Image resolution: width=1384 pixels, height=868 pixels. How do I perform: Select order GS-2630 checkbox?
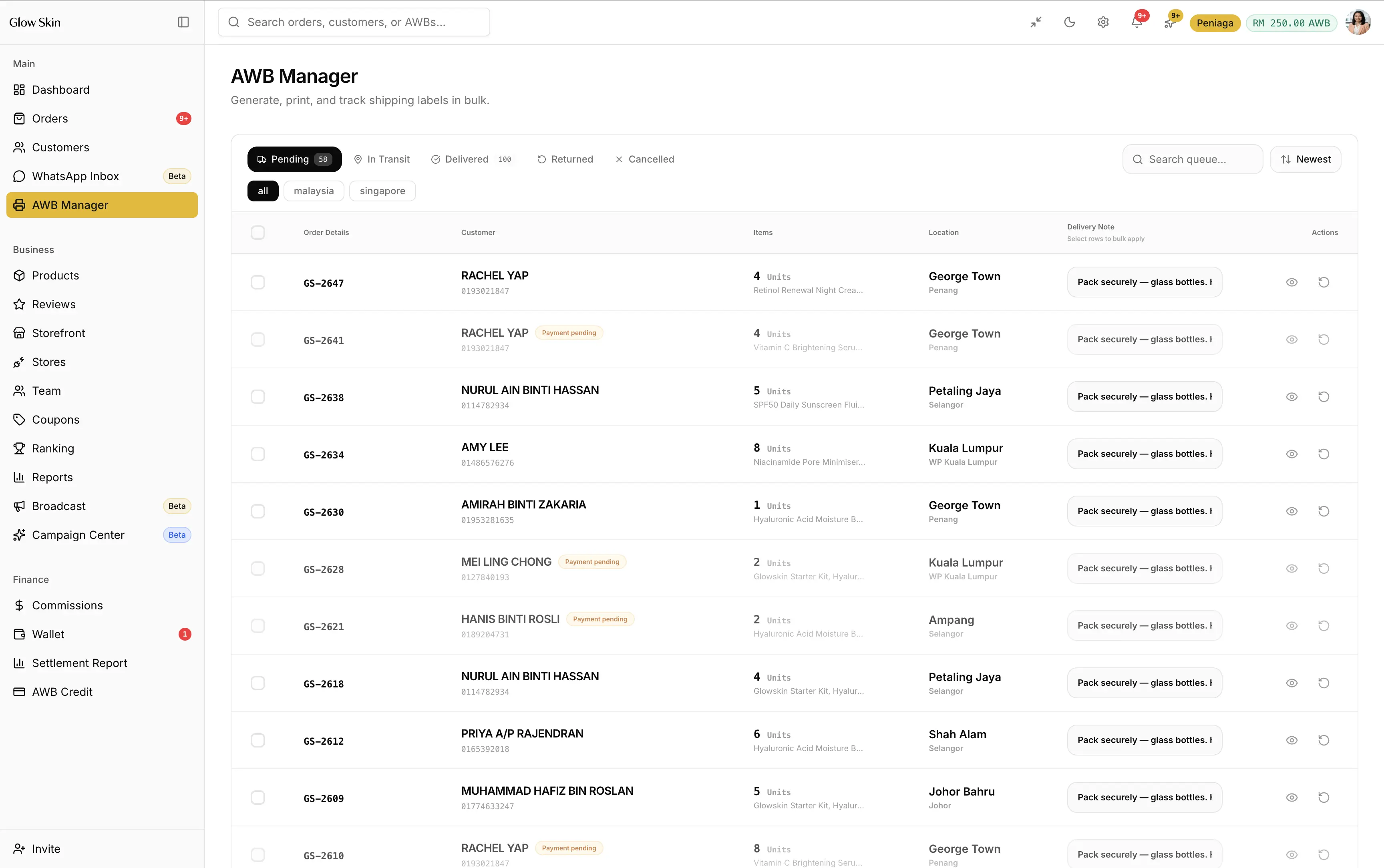(258, 511)
